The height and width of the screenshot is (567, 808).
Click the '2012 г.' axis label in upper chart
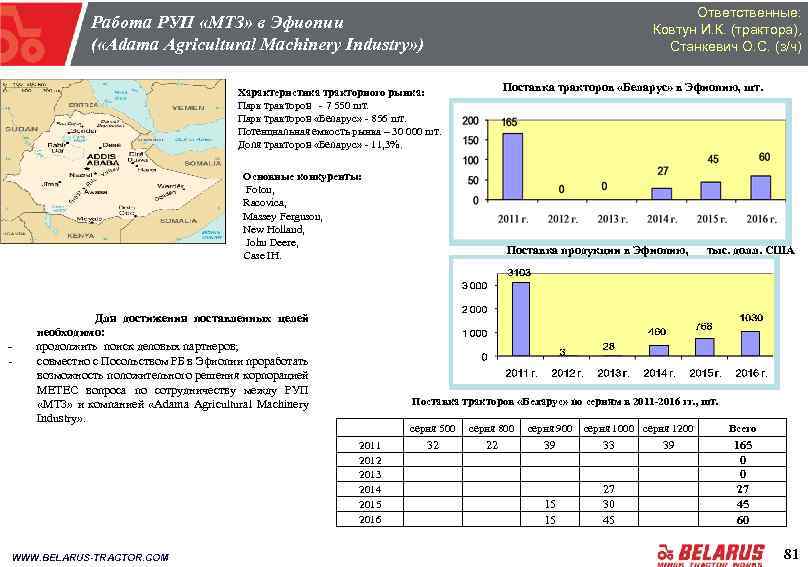coord(562,219)
